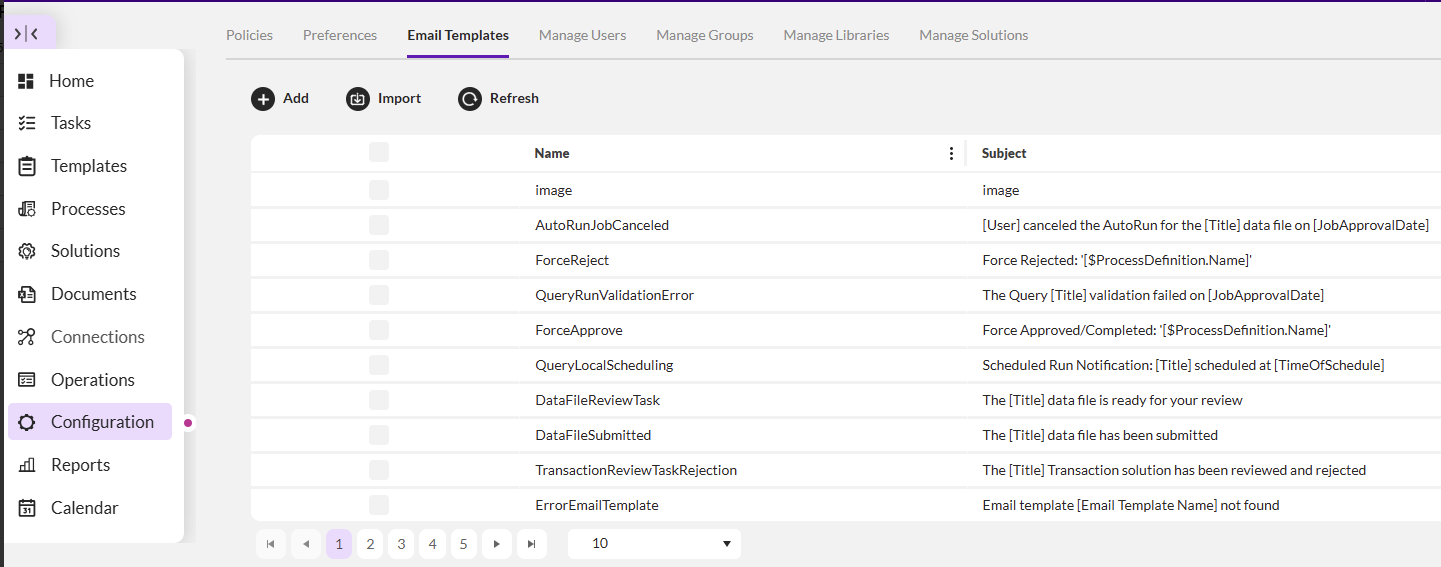Screen dimensions: 1441x567
Task: Switch to the Policies tab
Action: tap(249, 35)
